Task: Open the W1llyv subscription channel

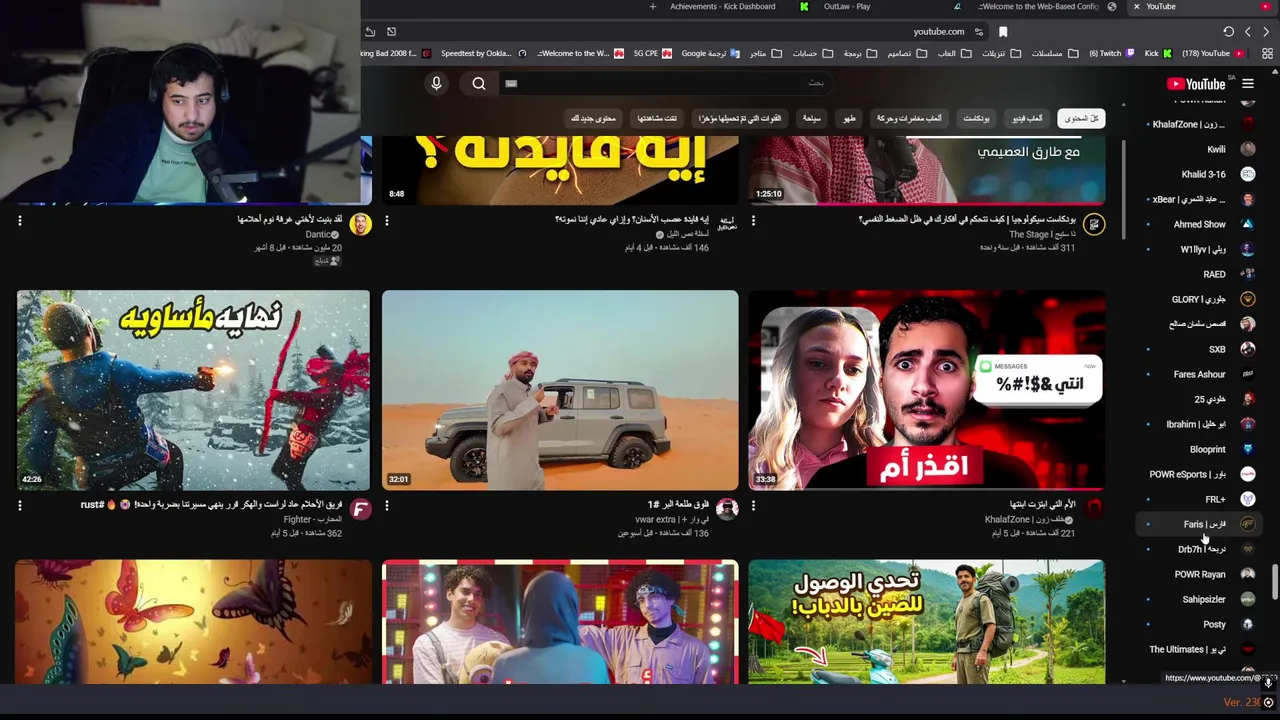Action: tap(1200, 249)
